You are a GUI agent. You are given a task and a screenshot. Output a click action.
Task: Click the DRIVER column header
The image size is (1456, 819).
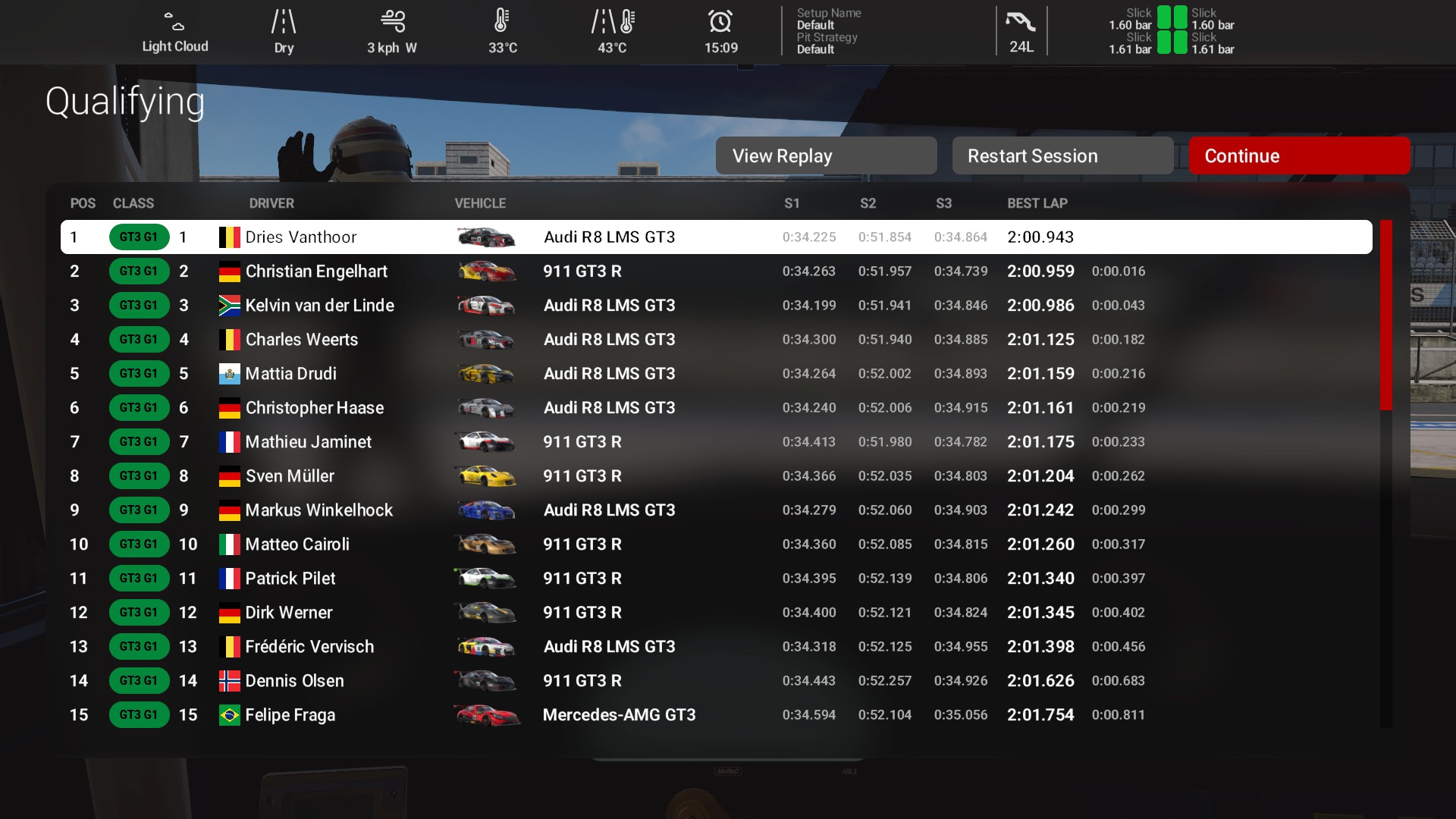pos(271,203)
